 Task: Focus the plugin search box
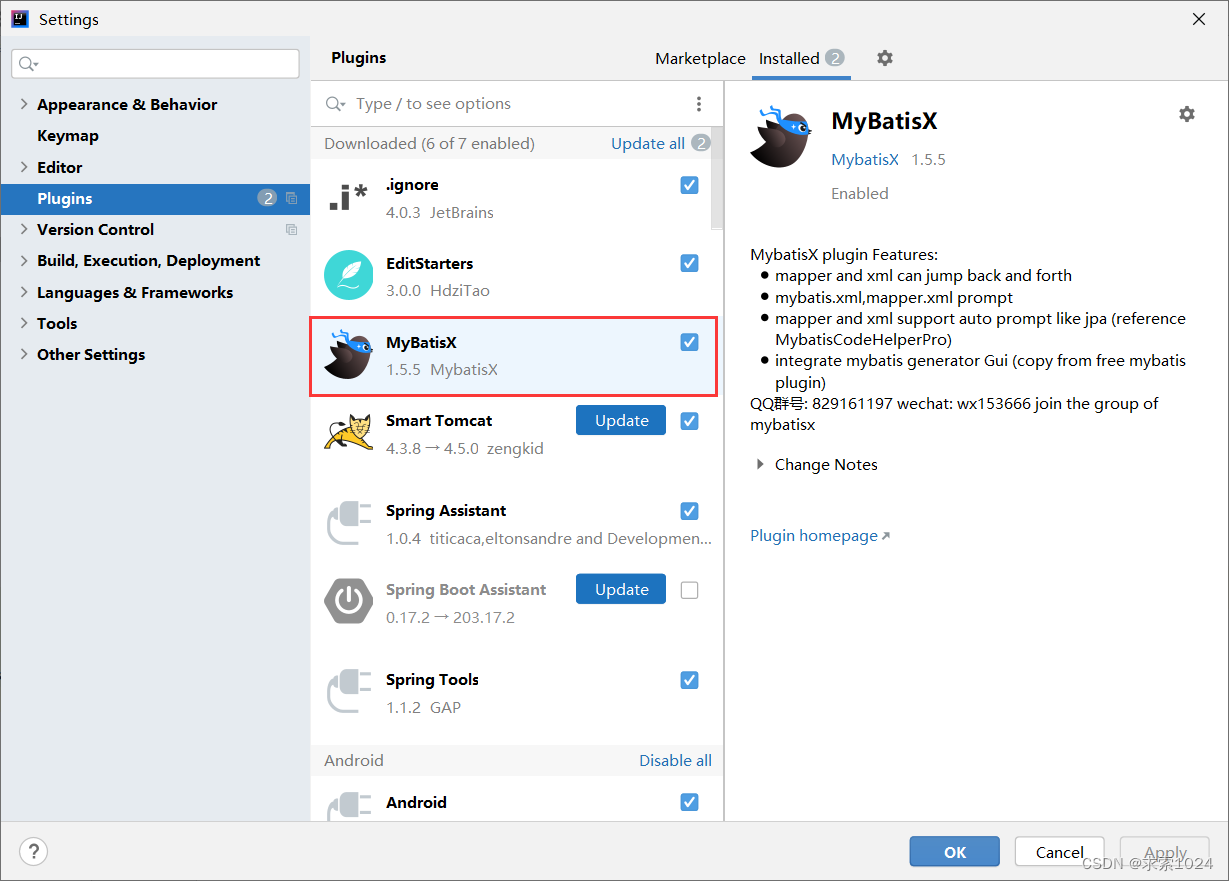point(505,104)
